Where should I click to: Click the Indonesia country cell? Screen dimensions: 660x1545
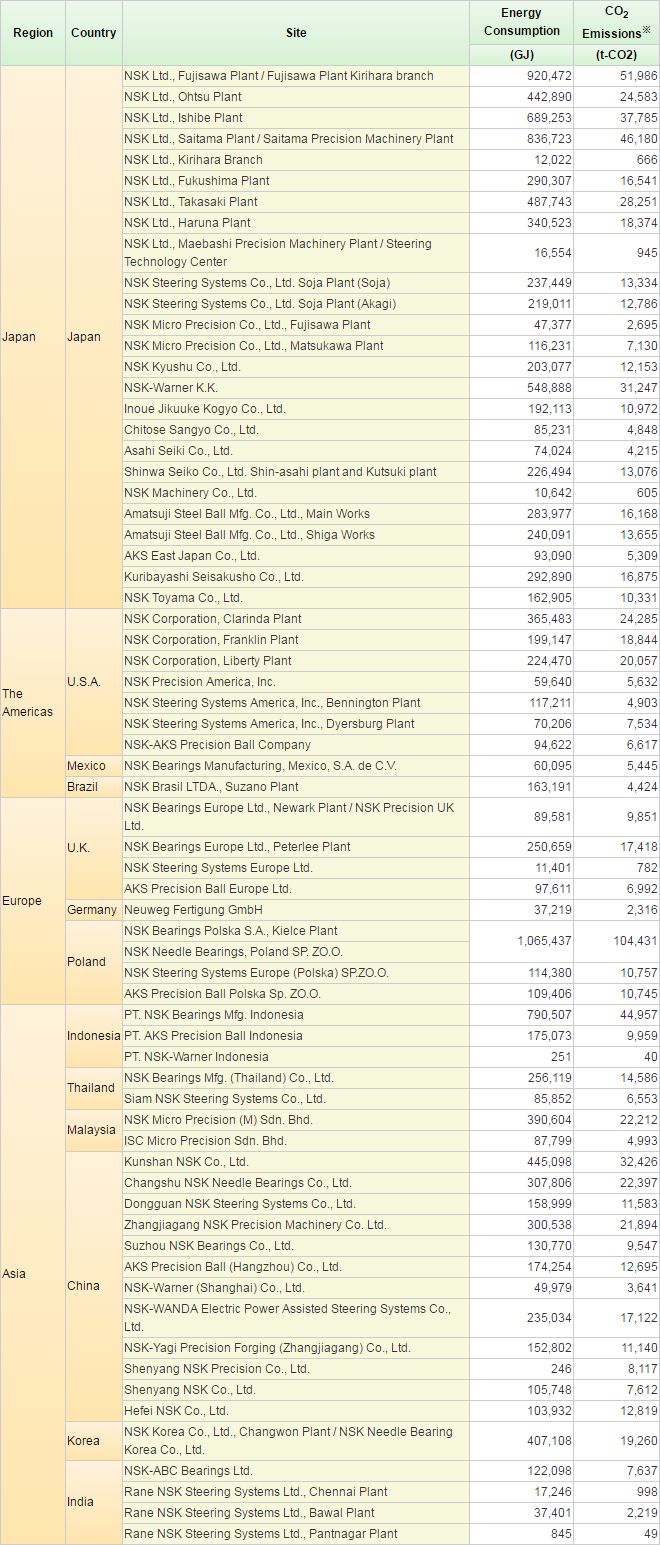tap(93, 1036)
